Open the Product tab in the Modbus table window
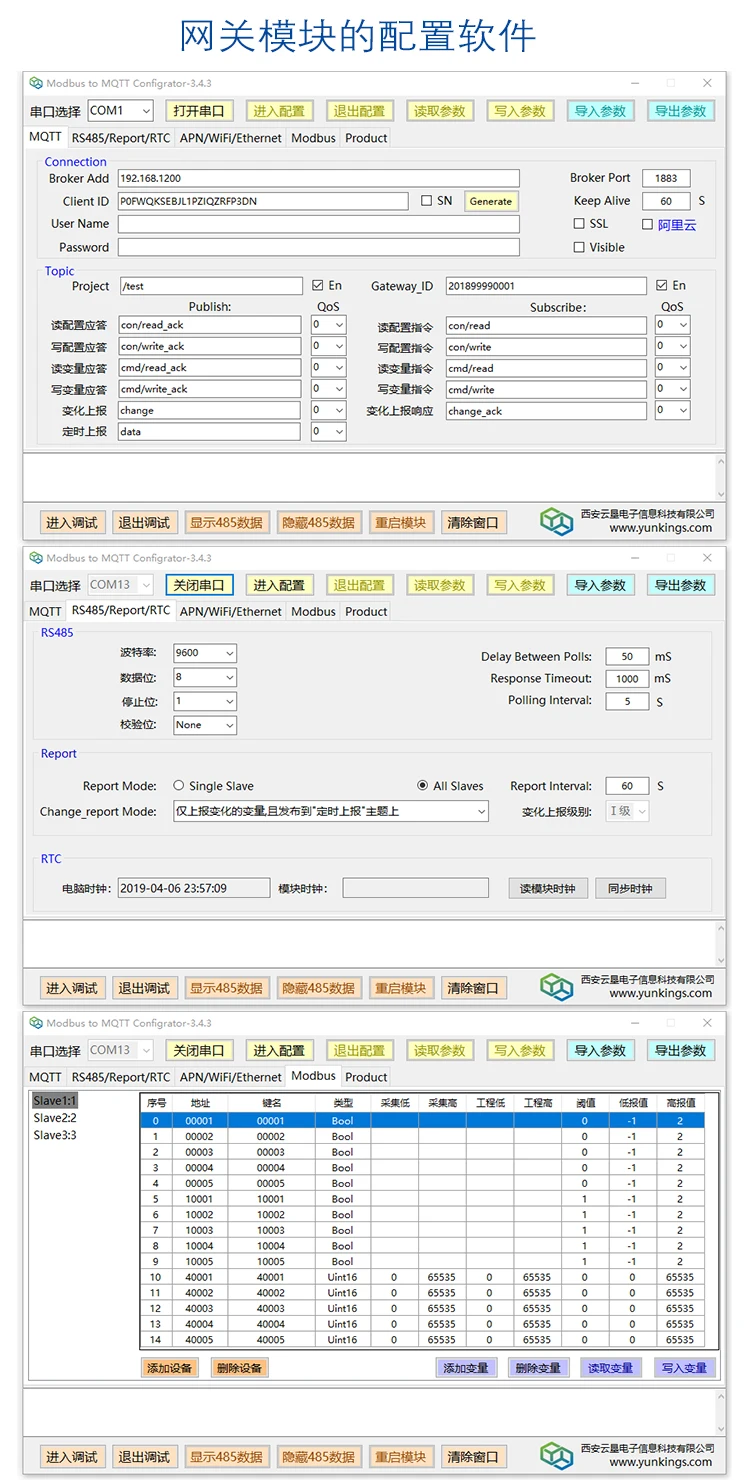The height and width of the screenshot is (1480, 750). (366, 1077)
